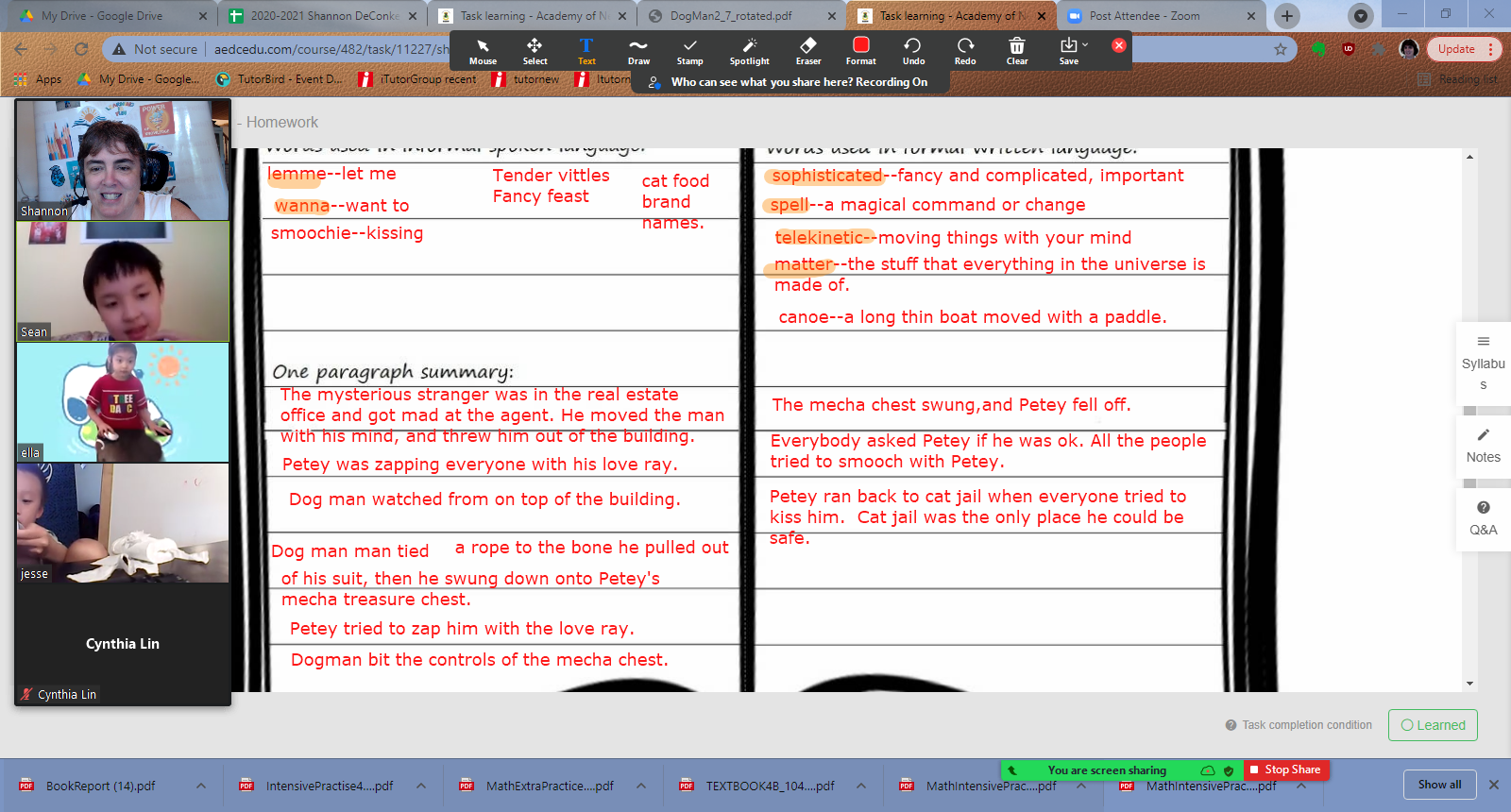The image size is (1511, 812).
Task: Open the Notes side panel
Action: [1483, 446]
